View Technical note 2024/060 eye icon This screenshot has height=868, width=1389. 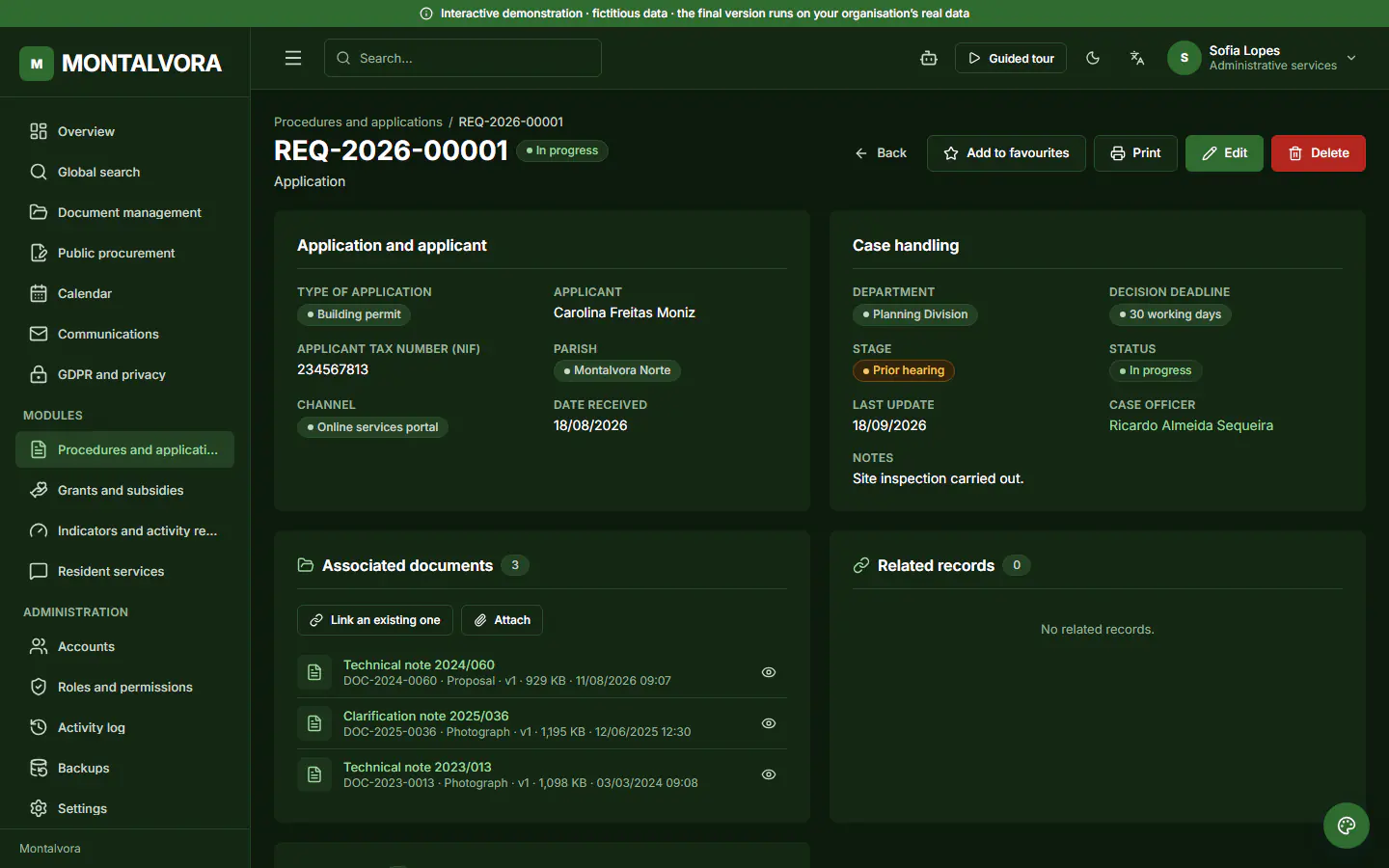769,672
